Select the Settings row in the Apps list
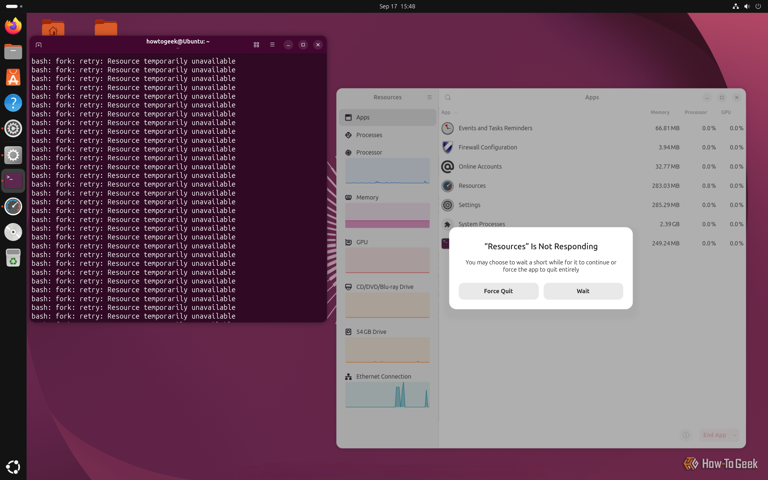768x480 pixels. pyautogui.click(x=592, y=205)
